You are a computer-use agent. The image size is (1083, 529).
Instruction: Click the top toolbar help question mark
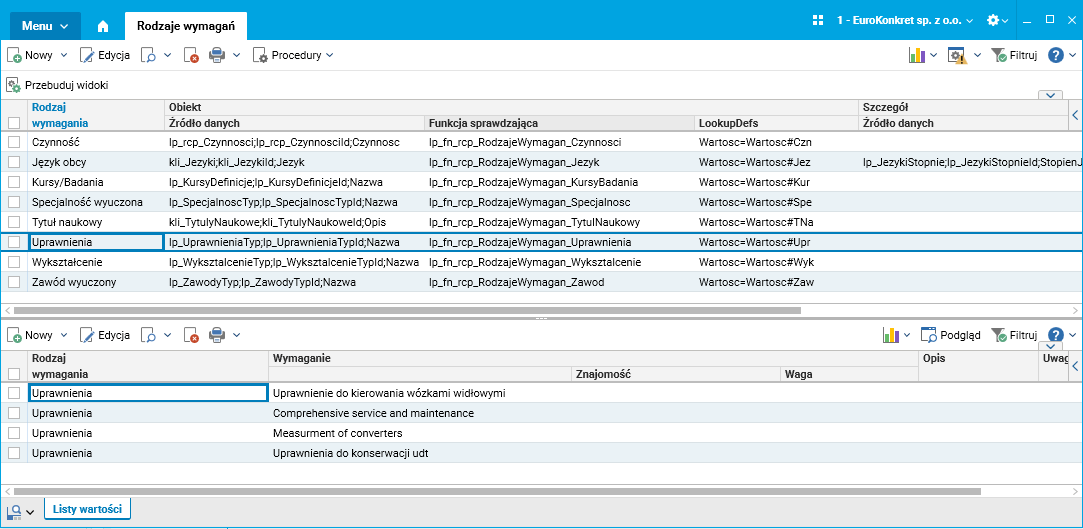(x=1055, y=56)
